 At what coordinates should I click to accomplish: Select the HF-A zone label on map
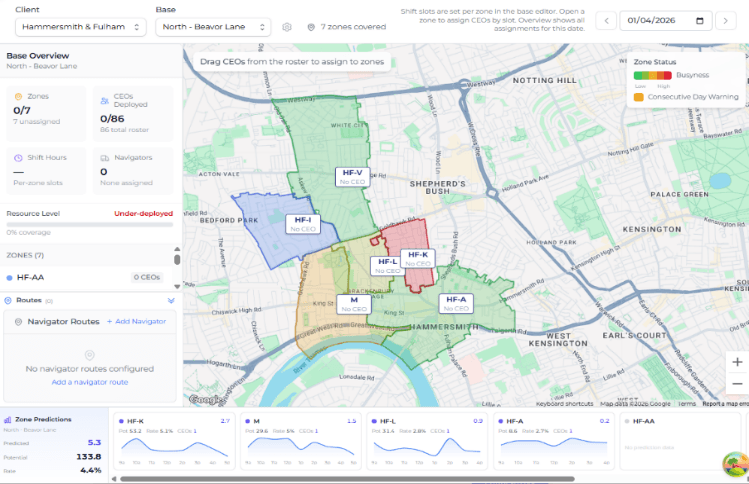click(x=456, y=303)
